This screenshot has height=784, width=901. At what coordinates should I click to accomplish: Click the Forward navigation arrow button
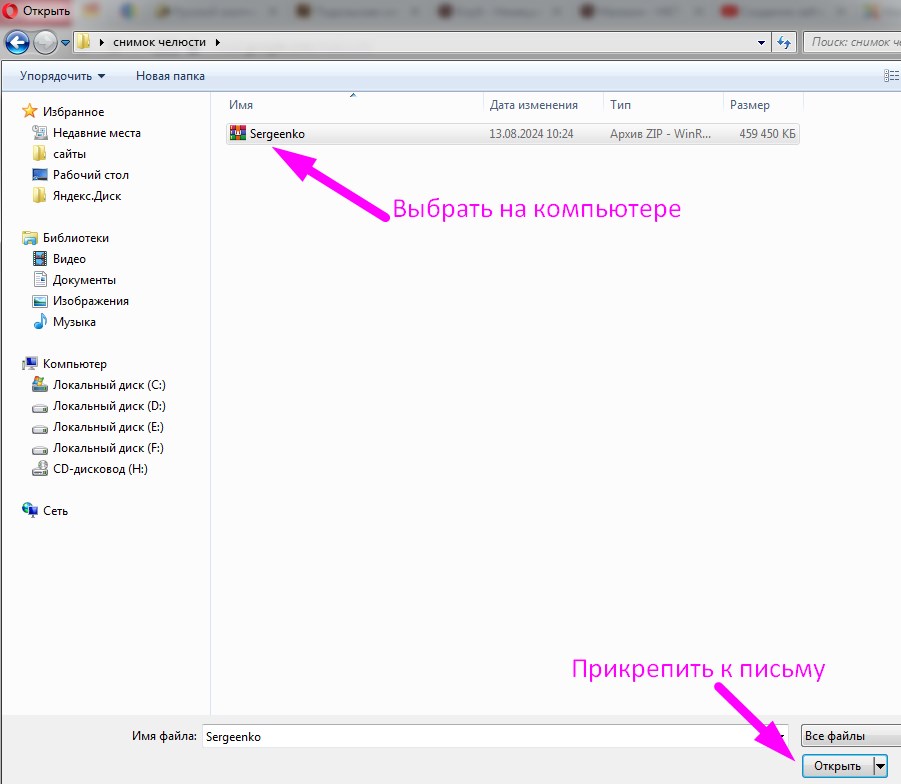45,43
